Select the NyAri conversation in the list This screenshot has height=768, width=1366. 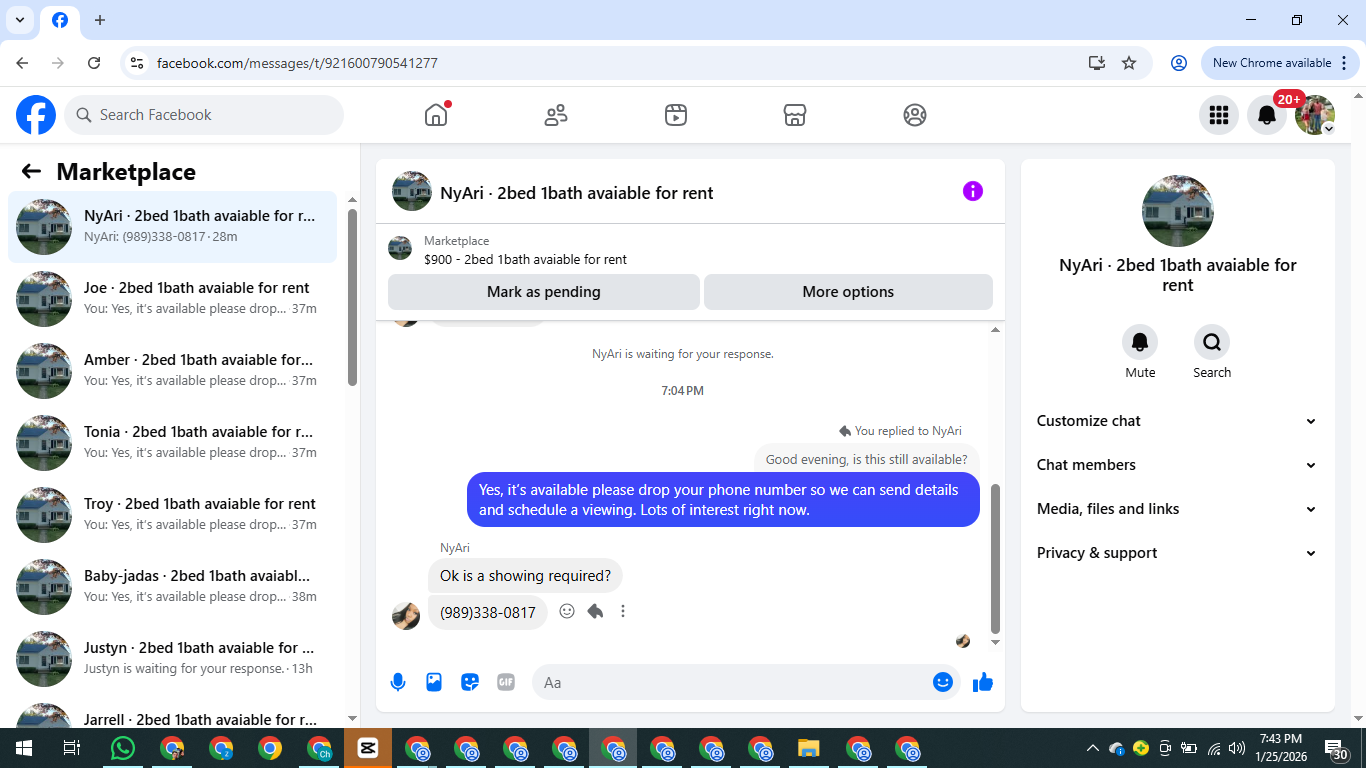pyautogui.click(x=172, y=227)
